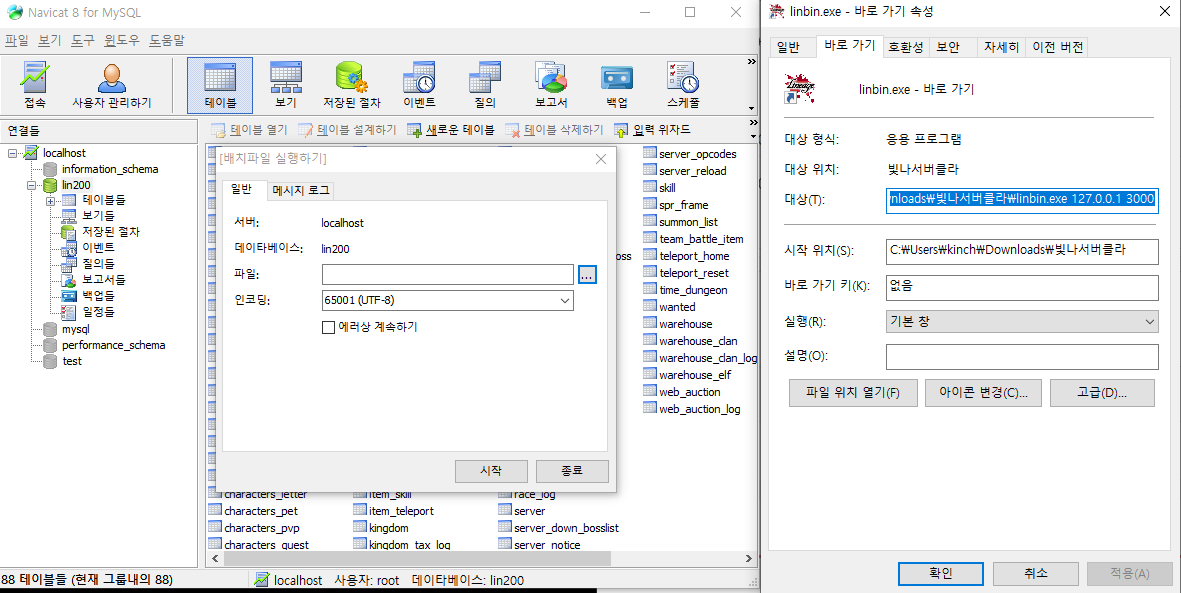The height and width of the screenshot is (593, 1181).
Task: Select 백업들 node in connection tree
Action: tap(98, 295)
